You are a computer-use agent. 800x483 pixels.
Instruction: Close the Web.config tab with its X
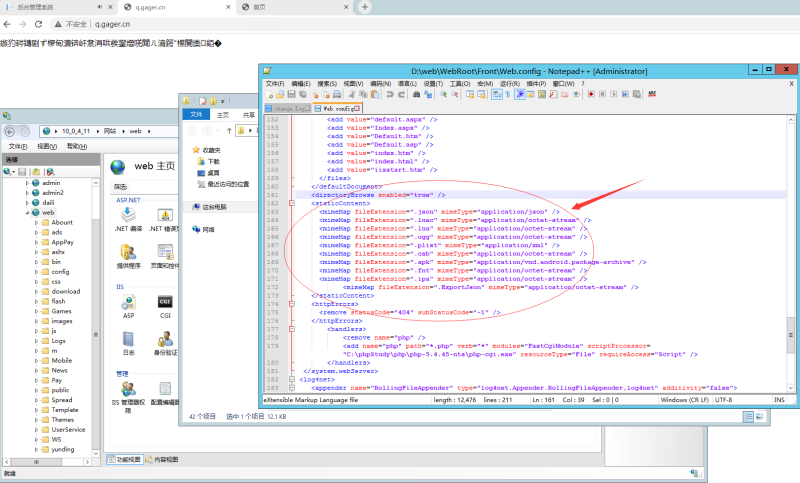click(x=357, y=109)
